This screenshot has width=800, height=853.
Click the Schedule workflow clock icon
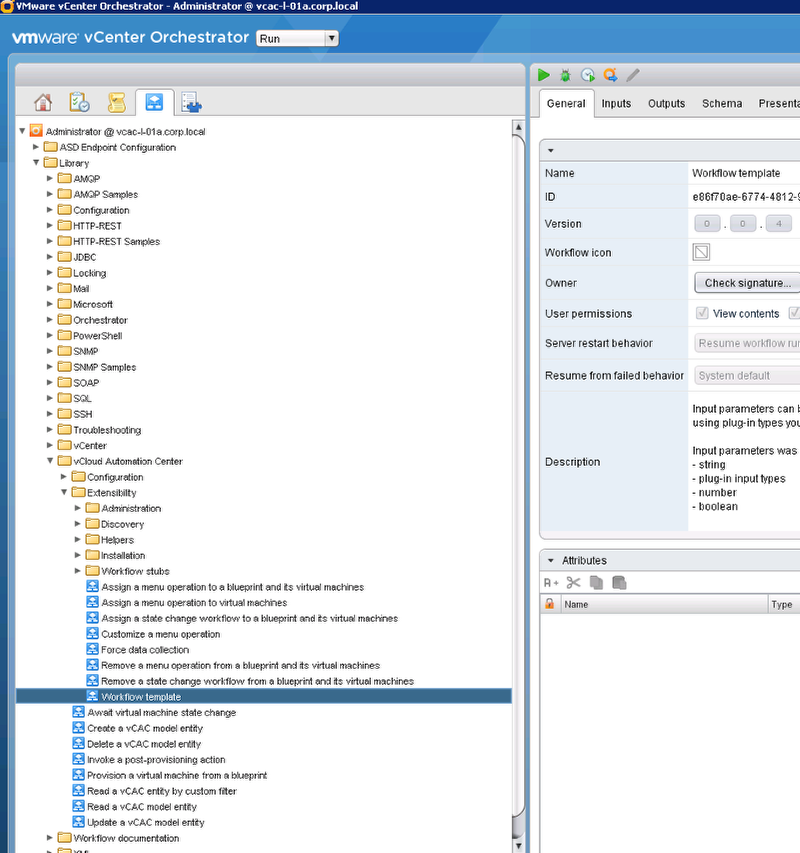point(588,75)
